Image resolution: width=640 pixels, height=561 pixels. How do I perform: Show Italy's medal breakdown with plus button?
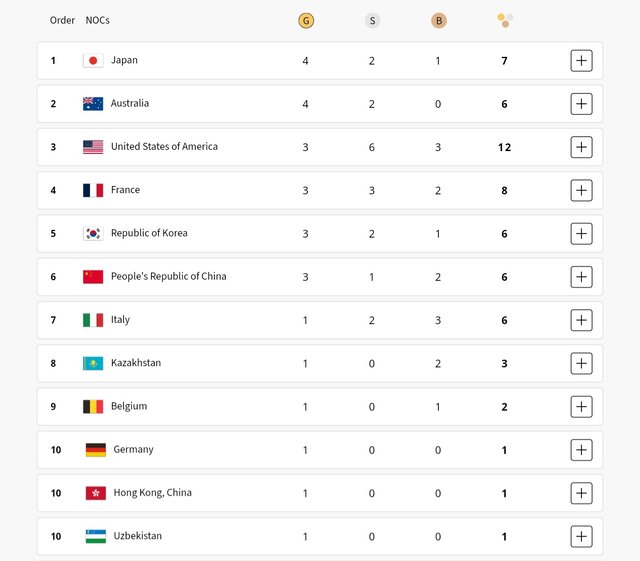[x=581, y=320]
